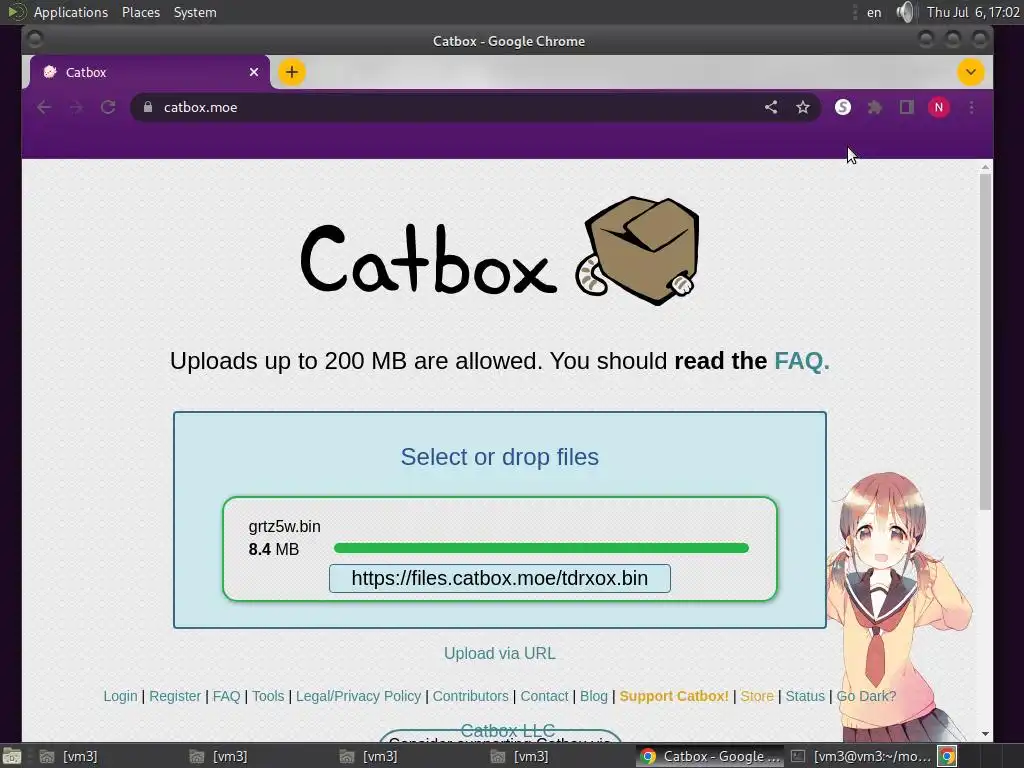
Task: Click Chrome icon at taskbar right end
Action: [947, 756]
